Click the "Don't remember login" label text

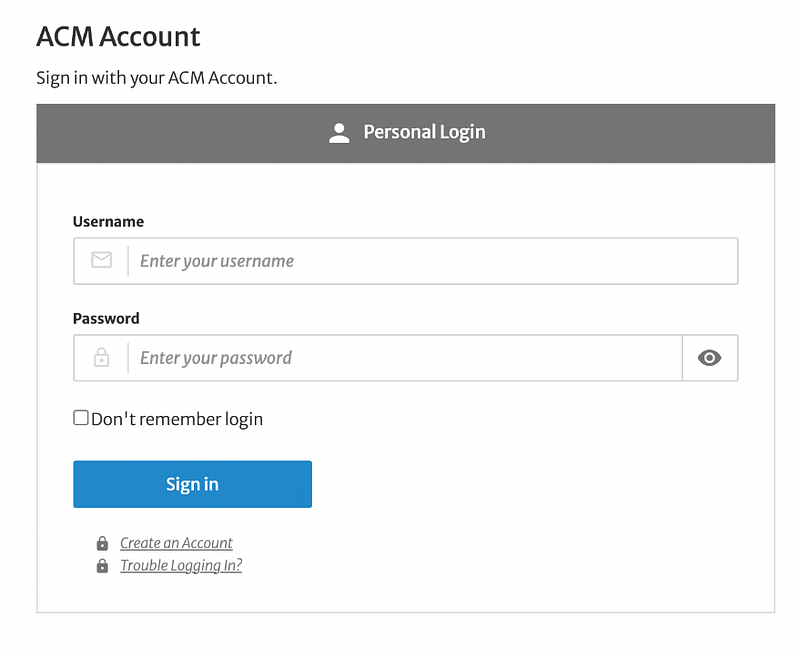(177, 419)
